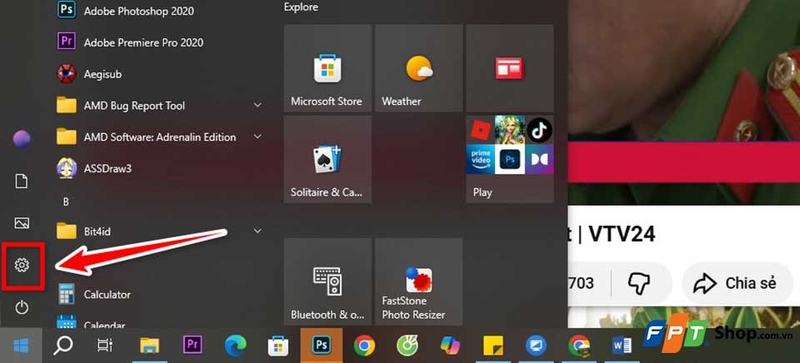Open Settings gear in Start sidebar
The width and height of the screenshot is (800, 363).
click(x=21, y=265)
